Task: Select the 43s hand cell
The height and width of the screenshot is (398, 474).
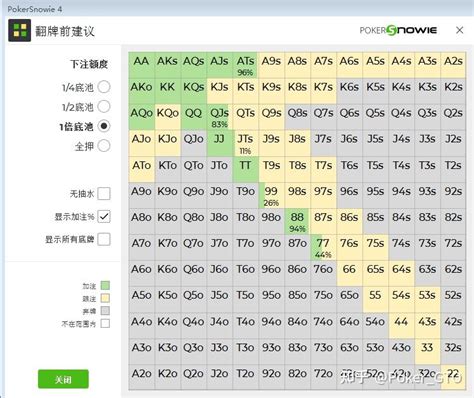Action: [428, 325]
